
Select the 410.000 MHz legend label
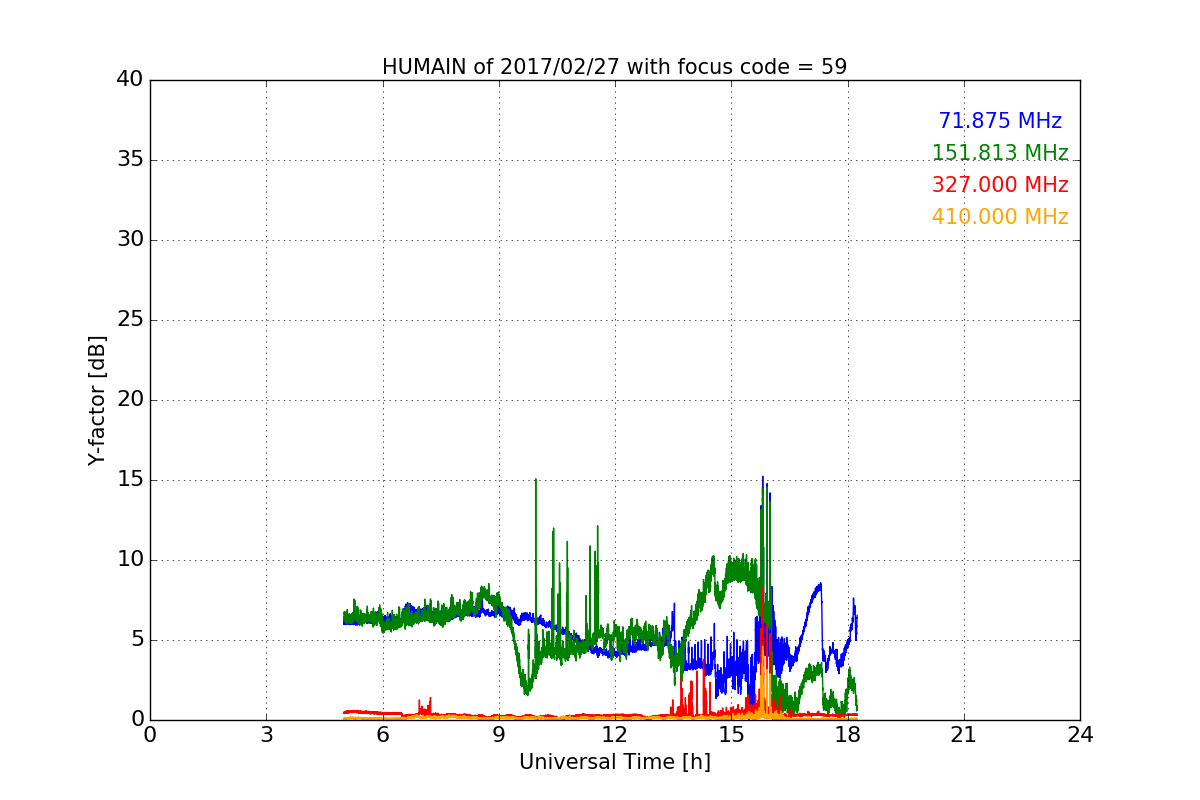pyautogui.click(x=1000, y=217)
